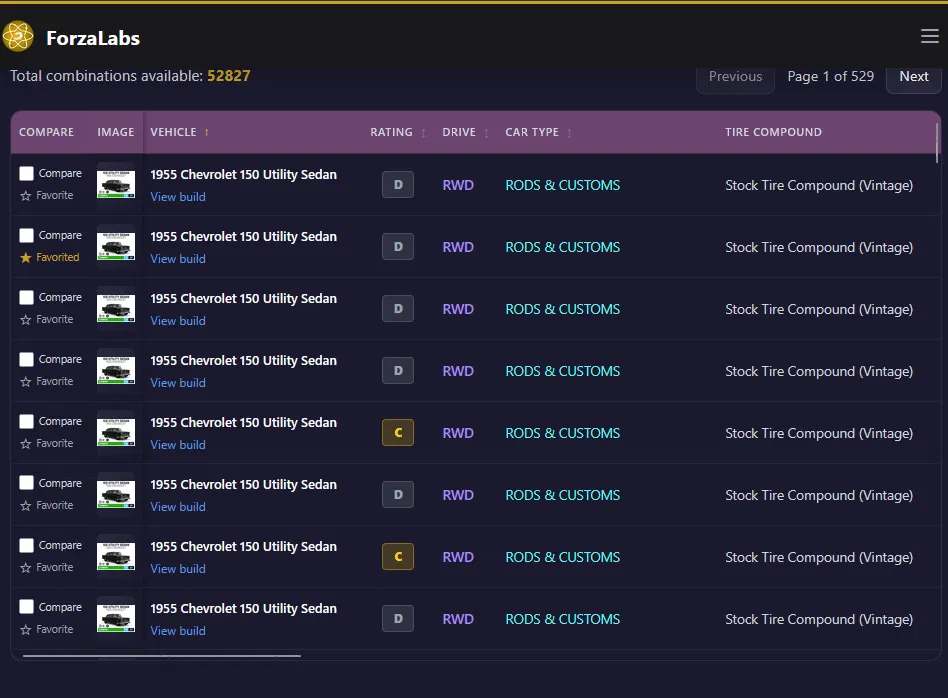
Task: Tick the Compare checkbox in the Favorited row
Action: 27,235
